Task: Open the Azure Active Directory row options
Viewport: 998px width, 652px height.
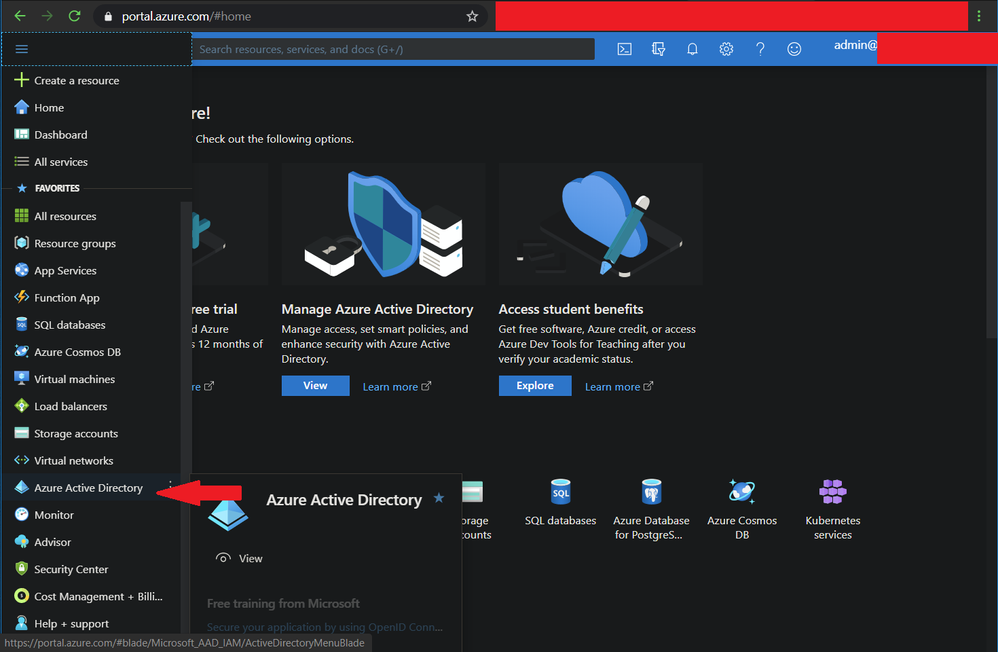Action: 170,485
